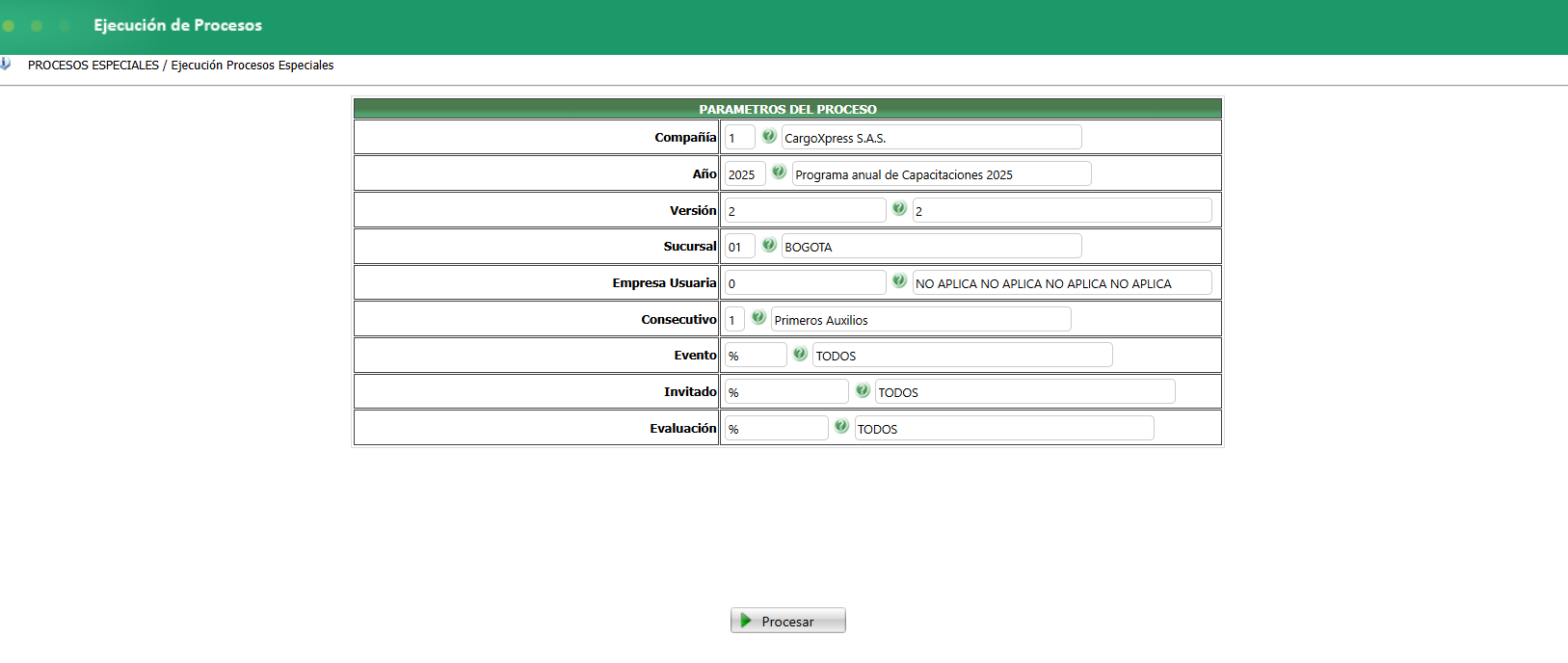Click the Ejecución de Procesos title
The height and width of the screenshot is (663, 1568).
click(x=177, y=25)
